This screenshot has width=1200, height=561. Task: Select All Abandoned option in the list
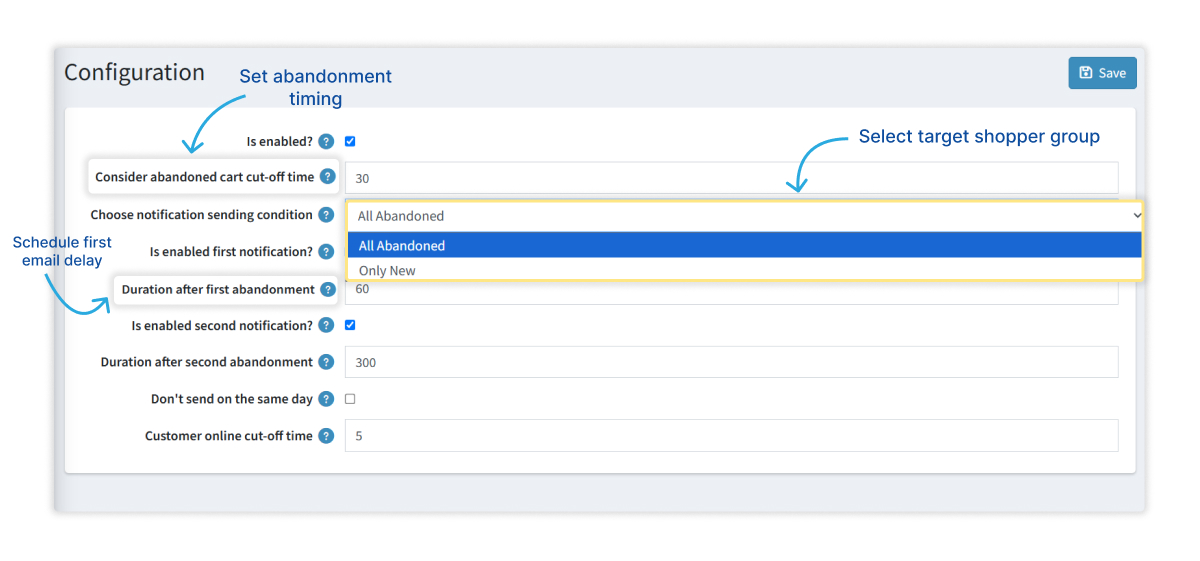click(x=745, y=245)
